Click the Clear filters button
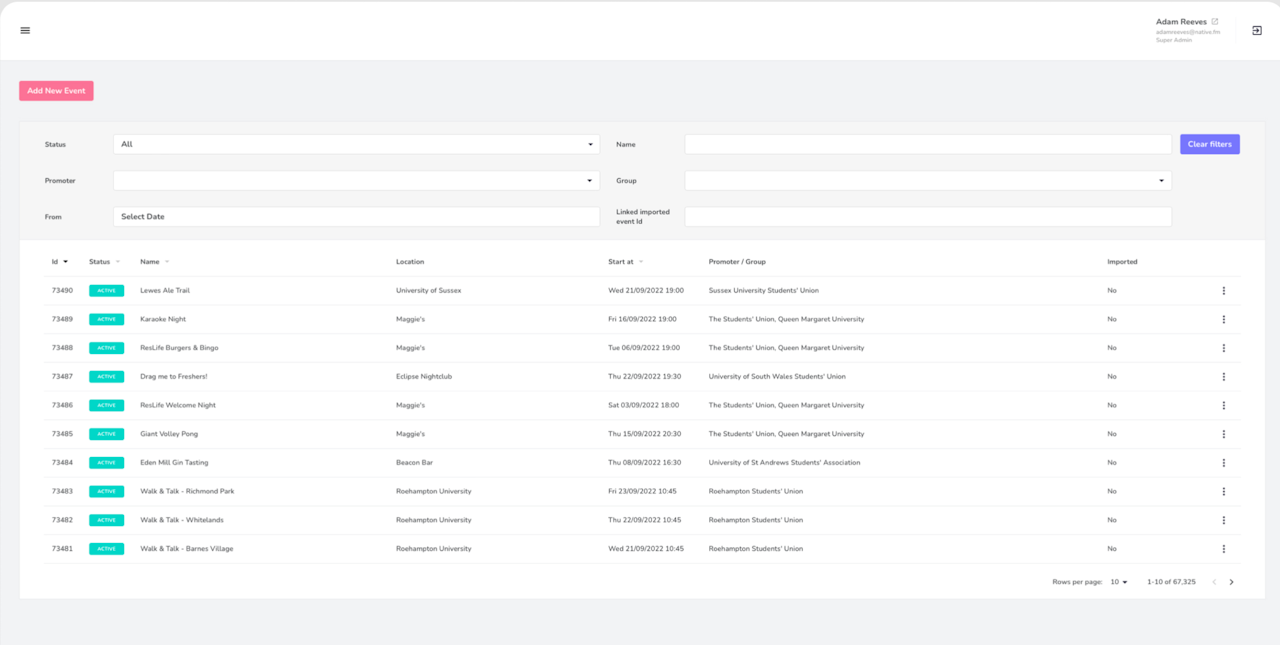Viewport: 1280px width, 645px height. point(1210,144)
